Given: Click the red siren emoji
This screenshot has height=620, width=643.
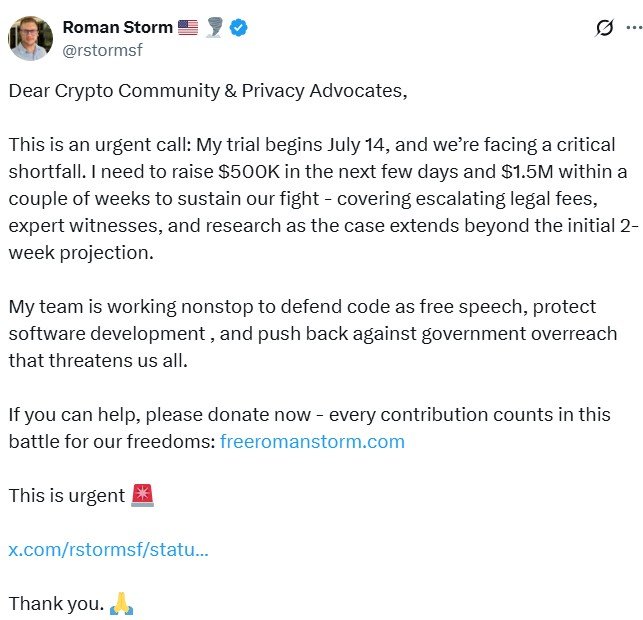Looking at the screenshot, I should click(143, 495).
